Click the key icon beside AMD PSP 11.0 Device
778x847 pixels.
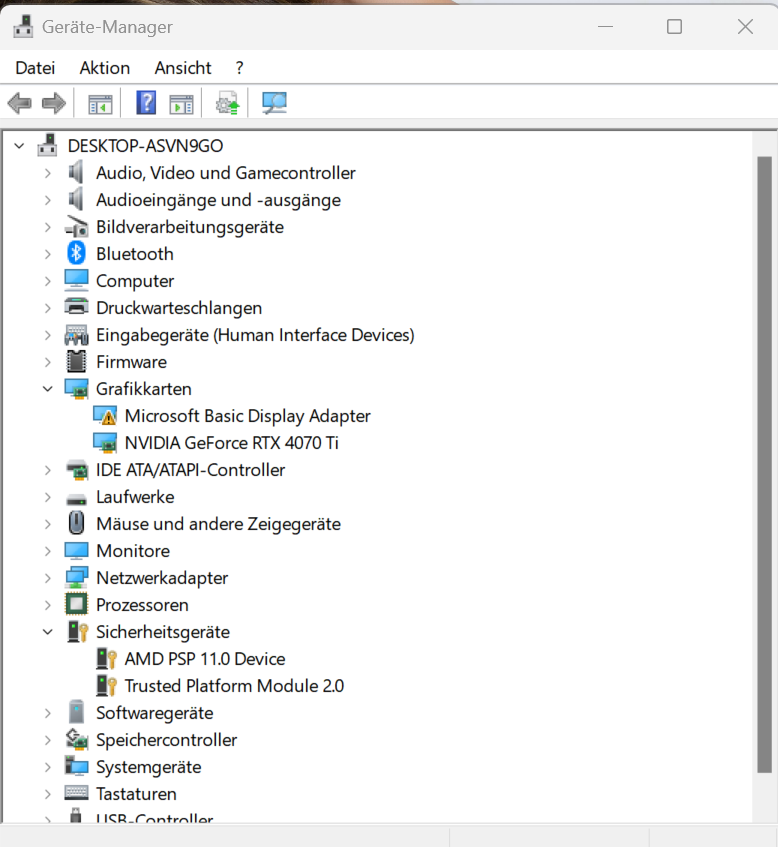[106, 658]
